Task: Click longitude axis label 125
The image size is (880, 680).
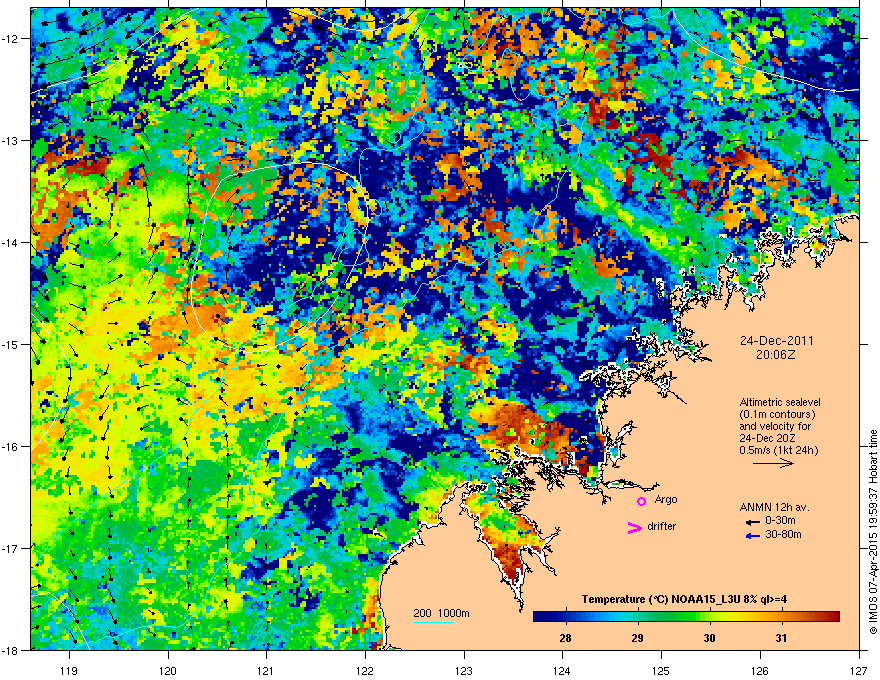Action: point(661,670)
